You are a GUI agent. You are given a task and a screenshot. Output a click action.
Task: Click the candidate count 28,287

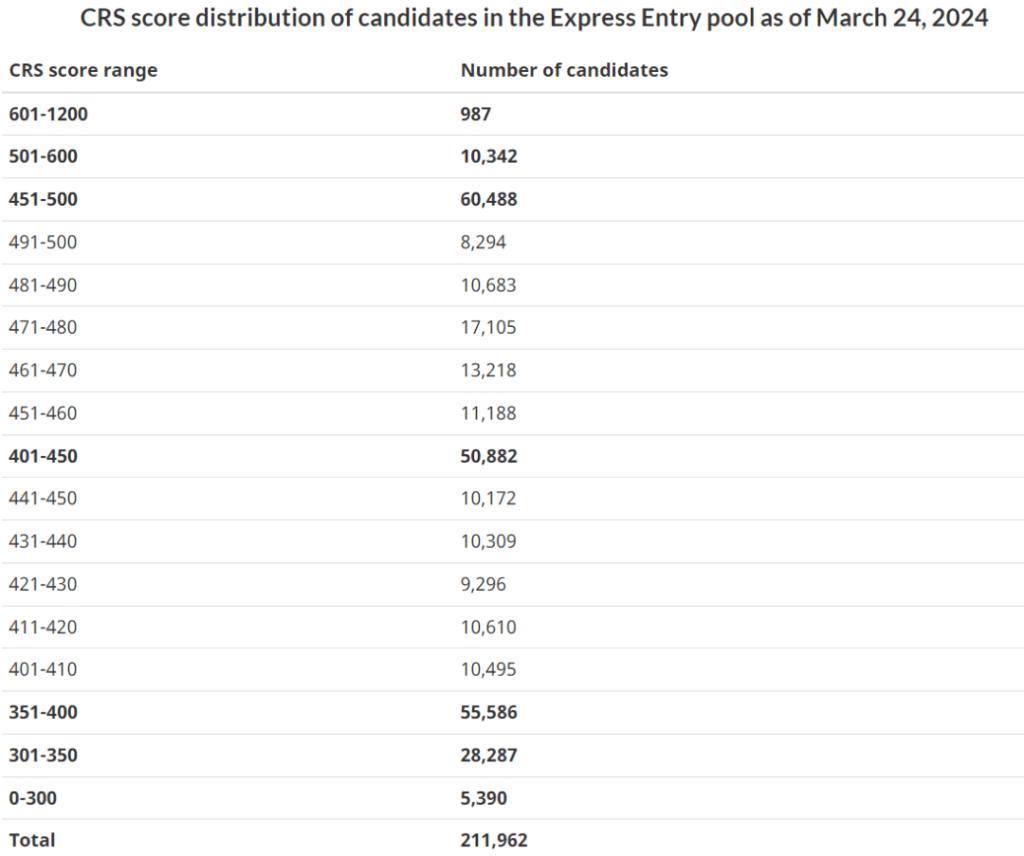coord(489,756)
